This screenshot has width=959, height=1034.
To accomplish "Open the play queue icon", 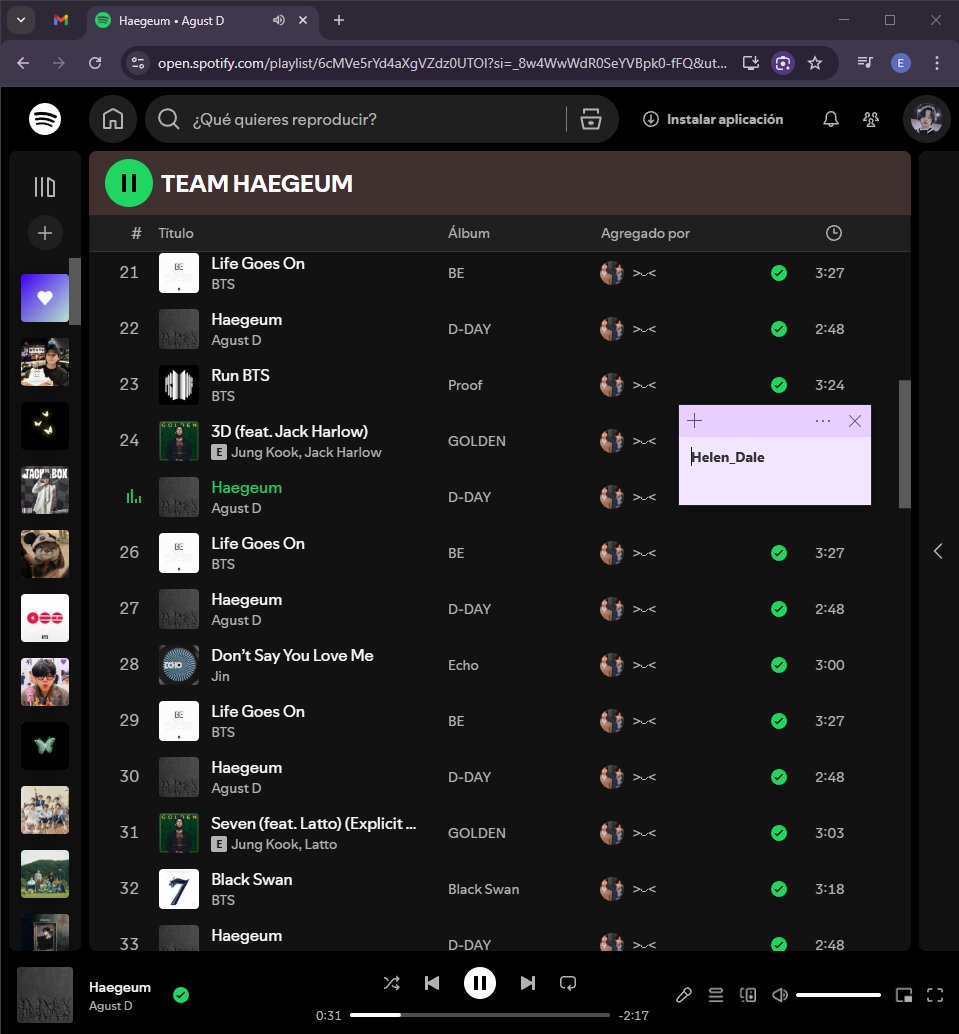I will (716, 995).
